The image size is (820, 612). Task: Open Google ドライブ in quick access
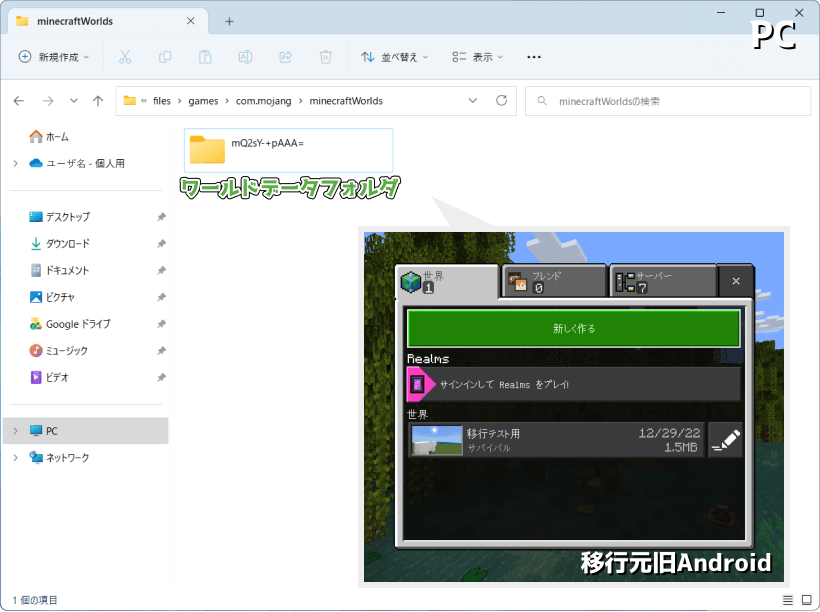click(x=70, y=324)
